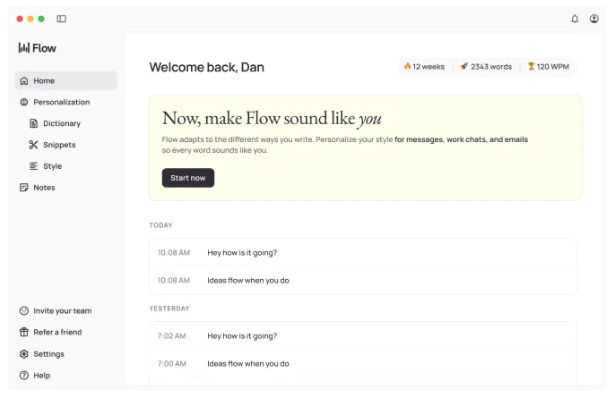Click the Snippets scissors icon
The height and width of the screenshot is (402, 614).
33,145
